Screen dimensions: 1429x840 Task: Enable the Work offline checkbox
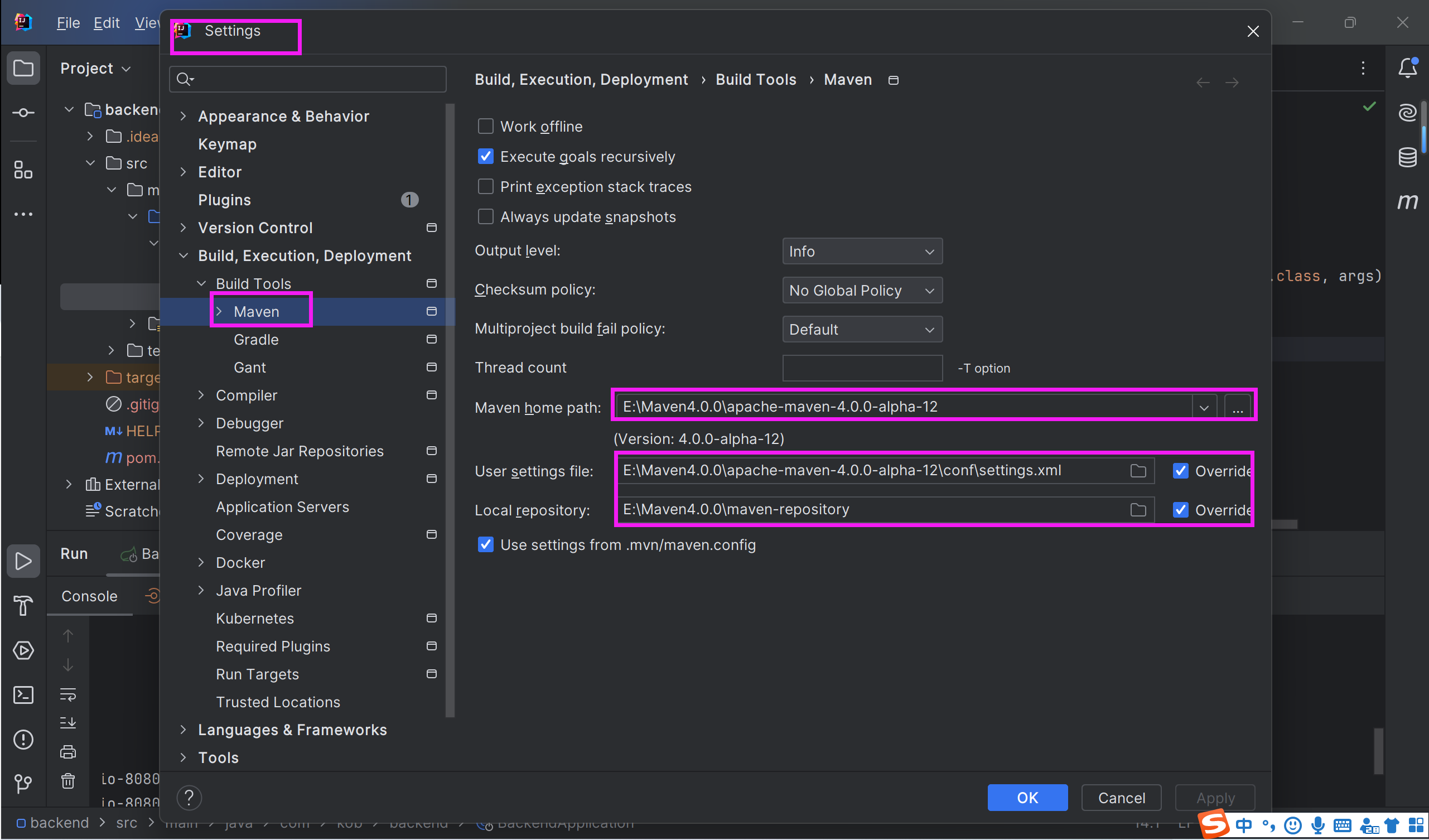pyautogui.click(x=485, y=126)
